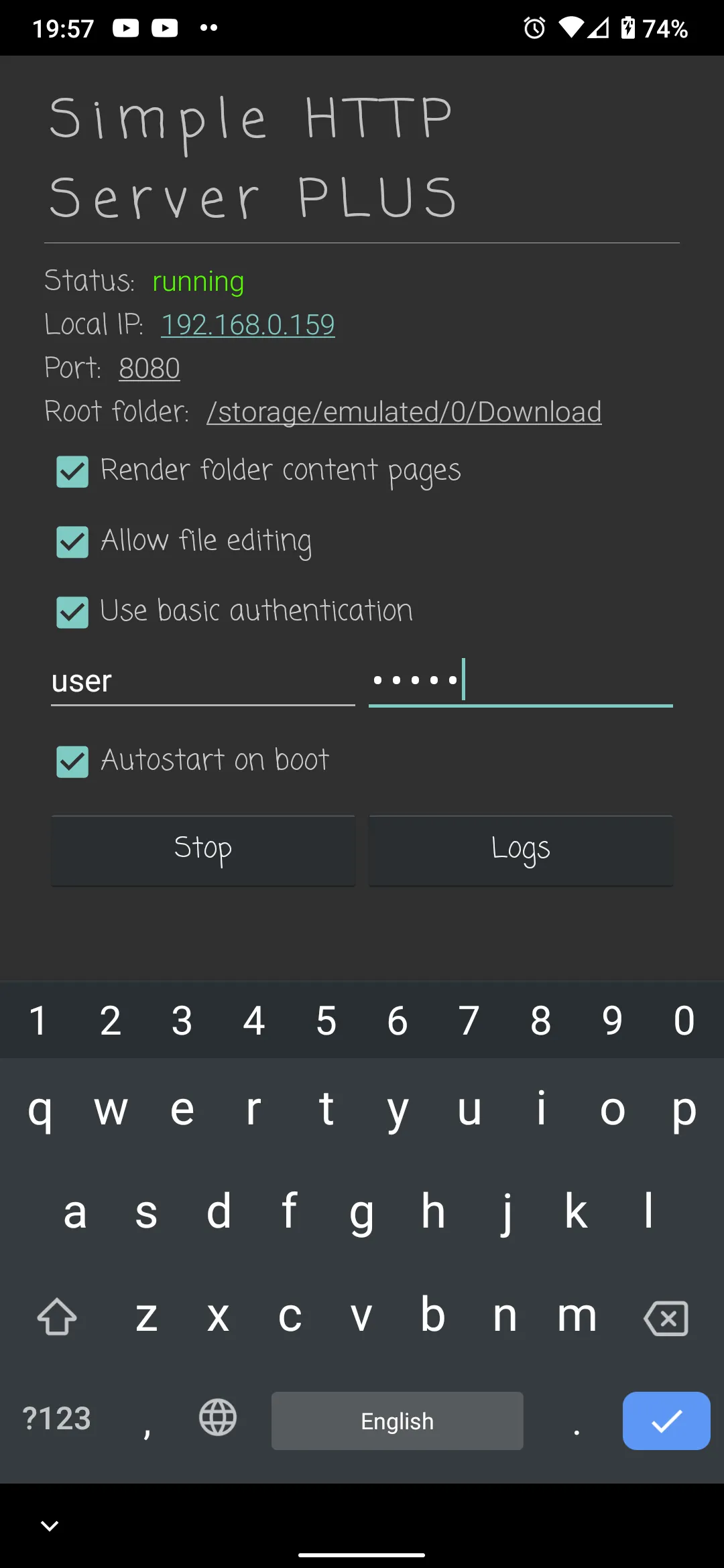The height and width of the screenshot is (1568, 724).
Task: Toggle Autostart on boot checkbox
Action: coord(72,762)
